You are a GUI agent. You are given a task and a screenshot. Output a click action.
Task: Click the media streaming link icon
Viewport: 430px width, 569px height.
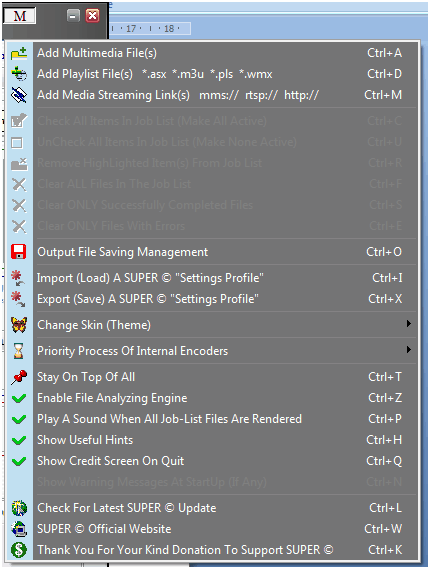coord(19,95)
